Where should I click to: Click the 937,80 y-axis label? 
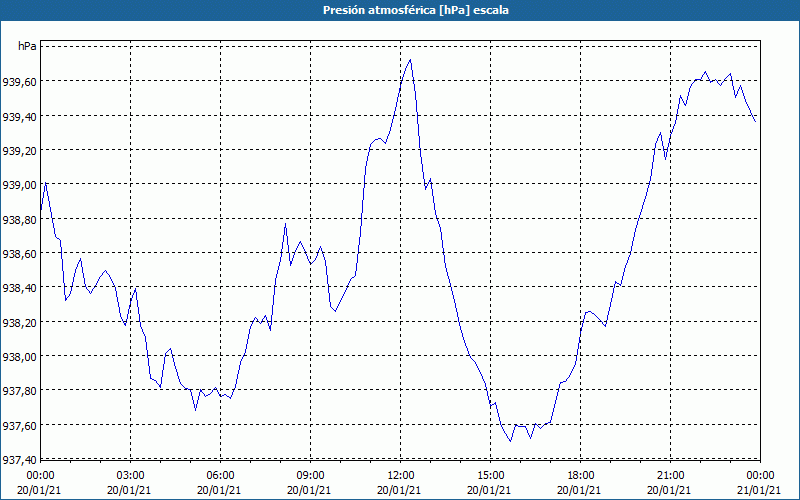(19, 390)
